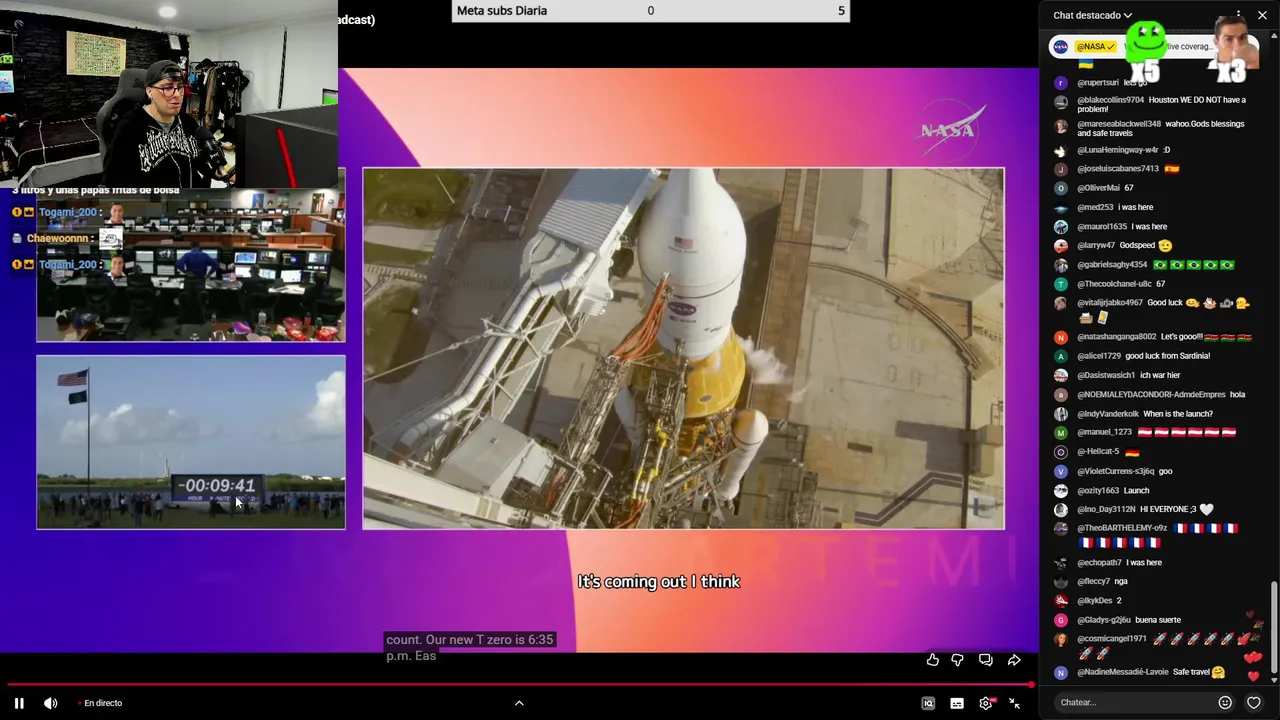Seek on the red progress bar

click(520, 684)
